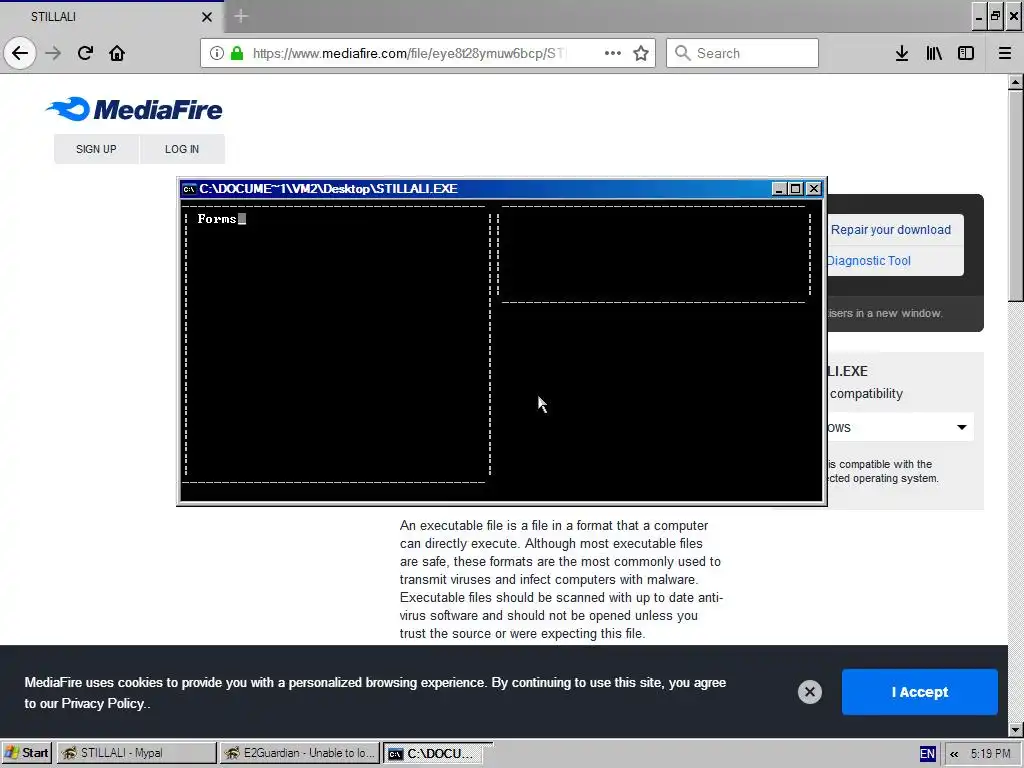Switch to E2Guardian taskbar item
Screen dimensions: 1024x768
coord(300,753)
